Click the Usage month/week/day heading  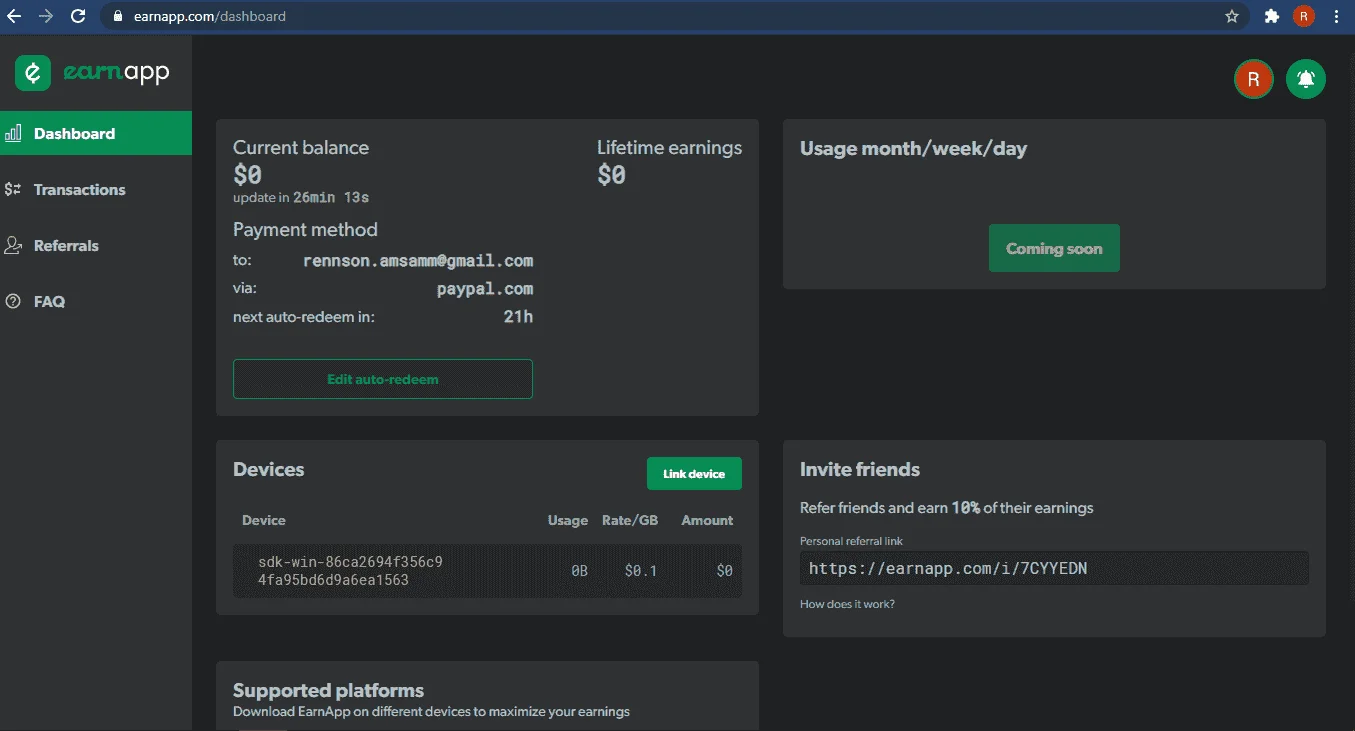coord(913,148)
